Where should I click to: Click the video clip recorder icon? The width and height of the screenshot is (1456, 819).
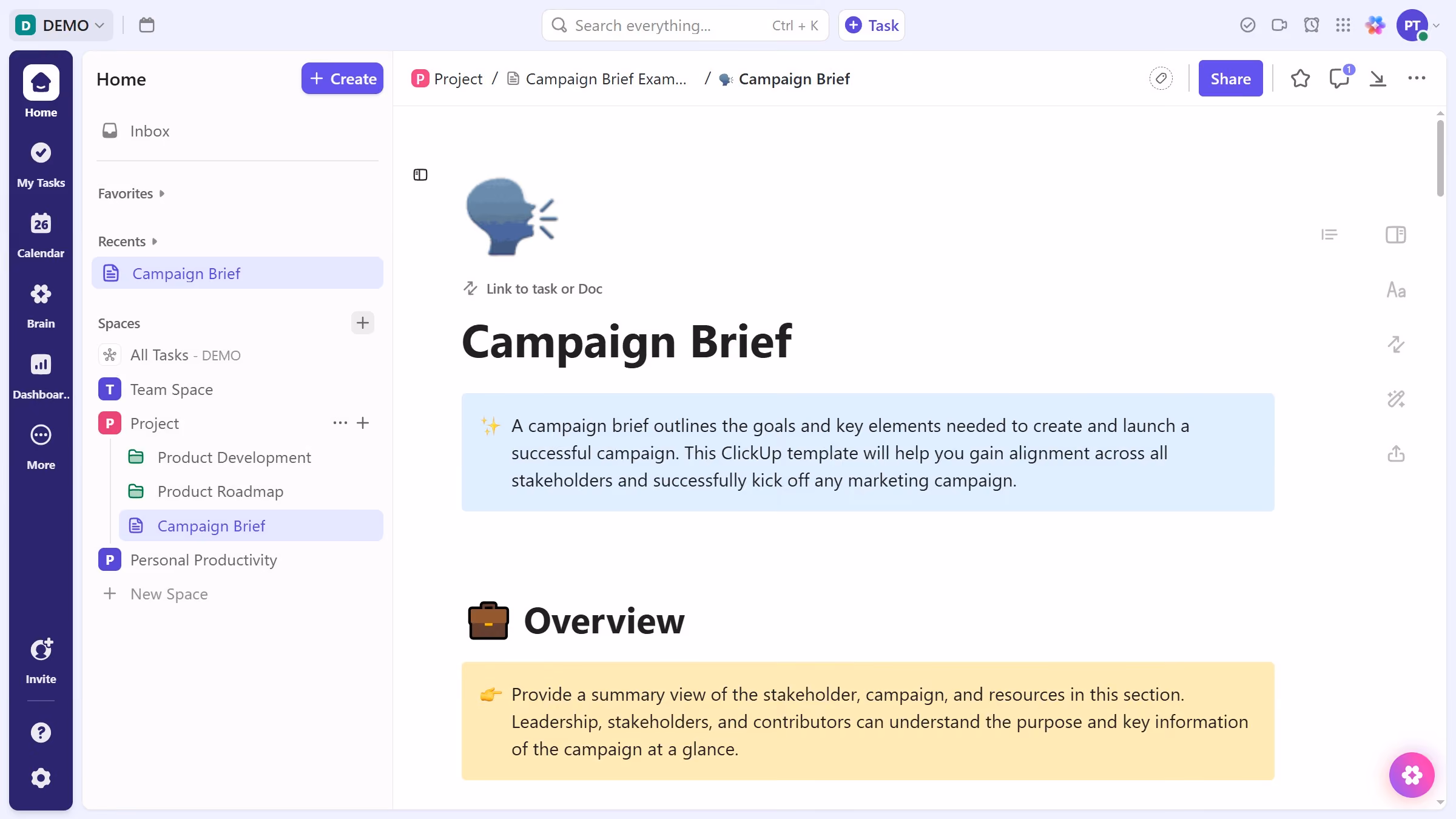(1279, 25)
